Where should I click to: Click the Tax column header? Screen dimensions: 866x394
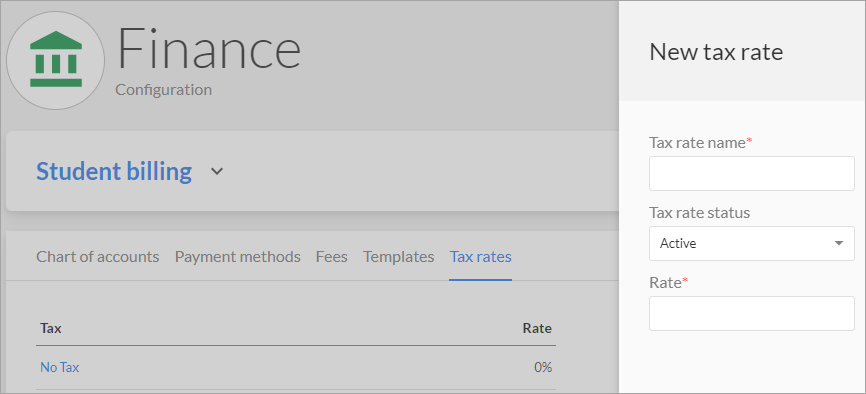(51, 328)
